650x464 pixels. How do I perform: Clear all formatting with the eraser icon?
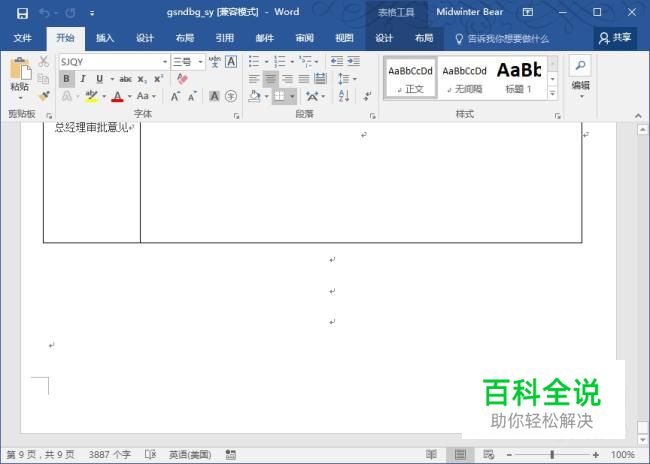coord(182,79)
